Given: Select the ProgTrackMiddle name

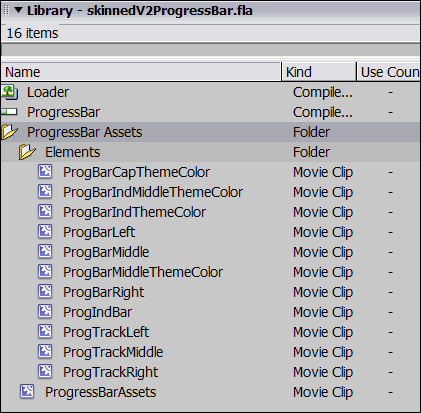Looking at the screenshot, I should pos(113,352).
